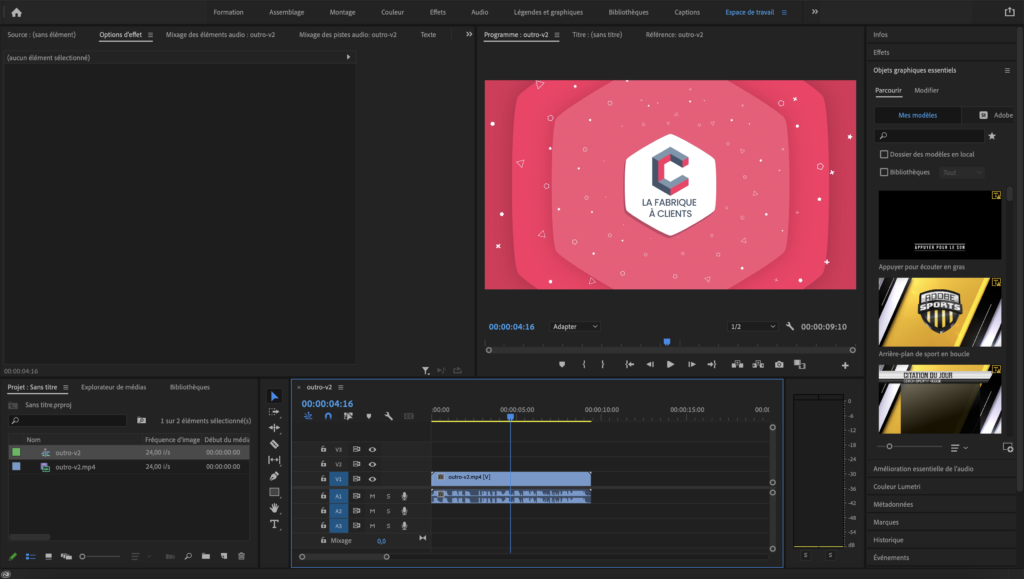This screenshot has width=1024, height=579.
Task: Open timeline display settings wrench
Action: (x=389, y=416)
